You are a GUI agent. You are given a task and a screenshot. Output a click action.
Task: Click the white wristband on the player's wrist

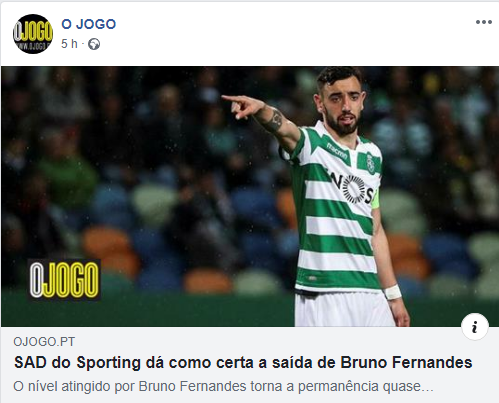pyautogui.click(x=392, y=292)
